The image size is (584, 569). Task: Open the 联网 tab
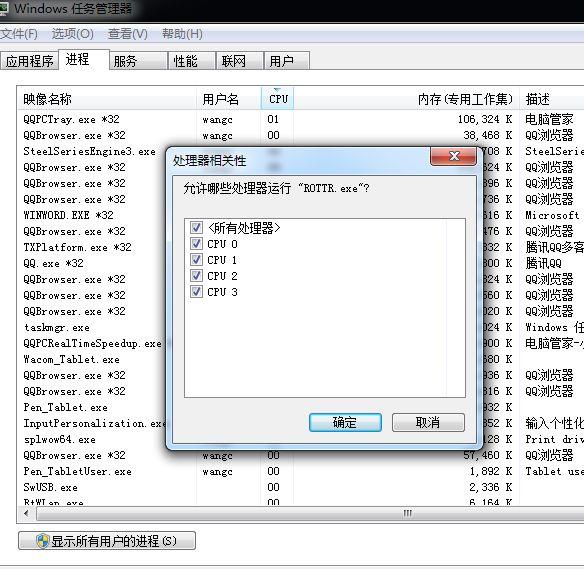(240, 61)
